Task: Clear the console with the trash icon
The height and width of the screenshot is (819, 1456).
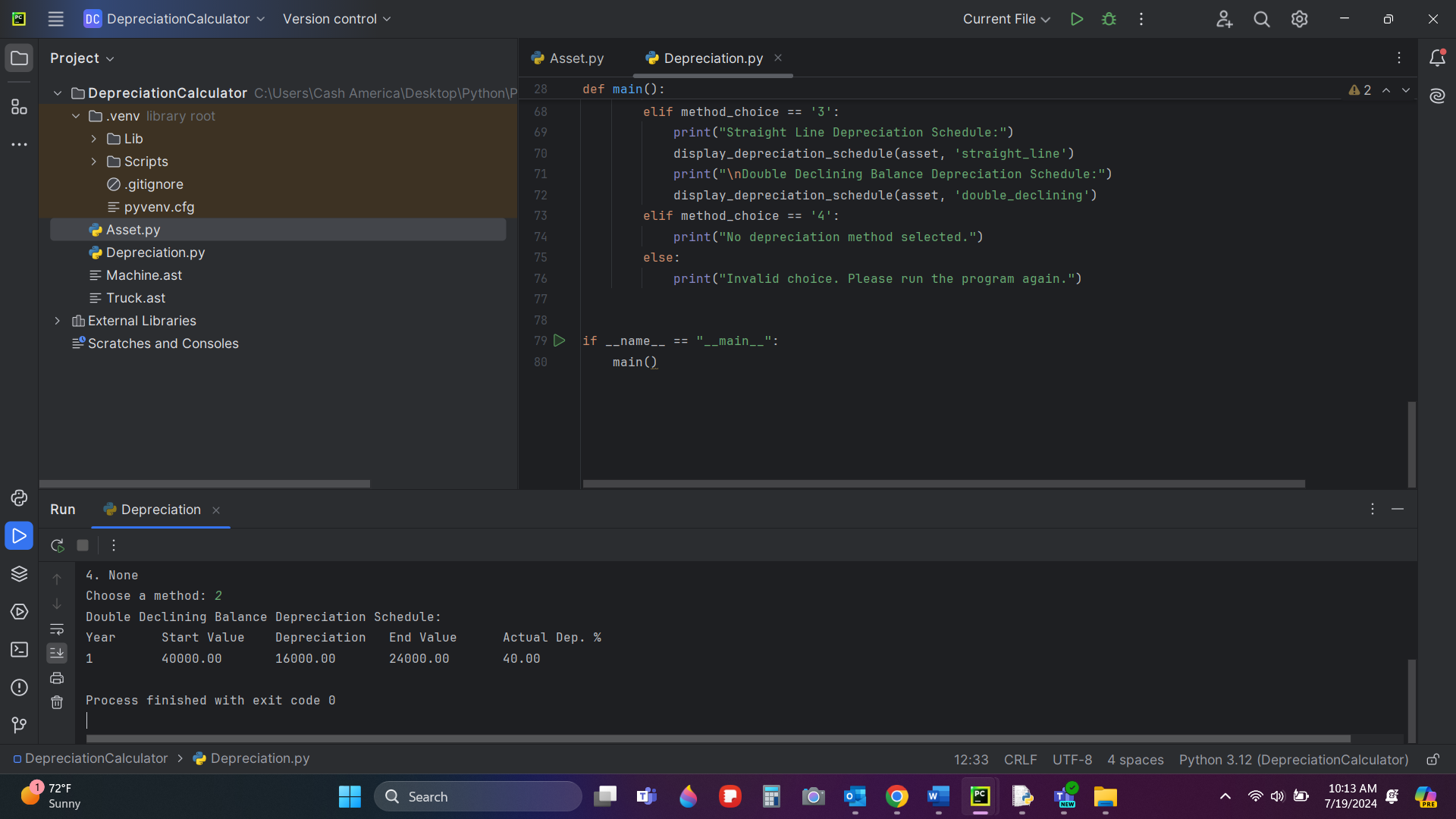Action: click(x=57, y=703)
